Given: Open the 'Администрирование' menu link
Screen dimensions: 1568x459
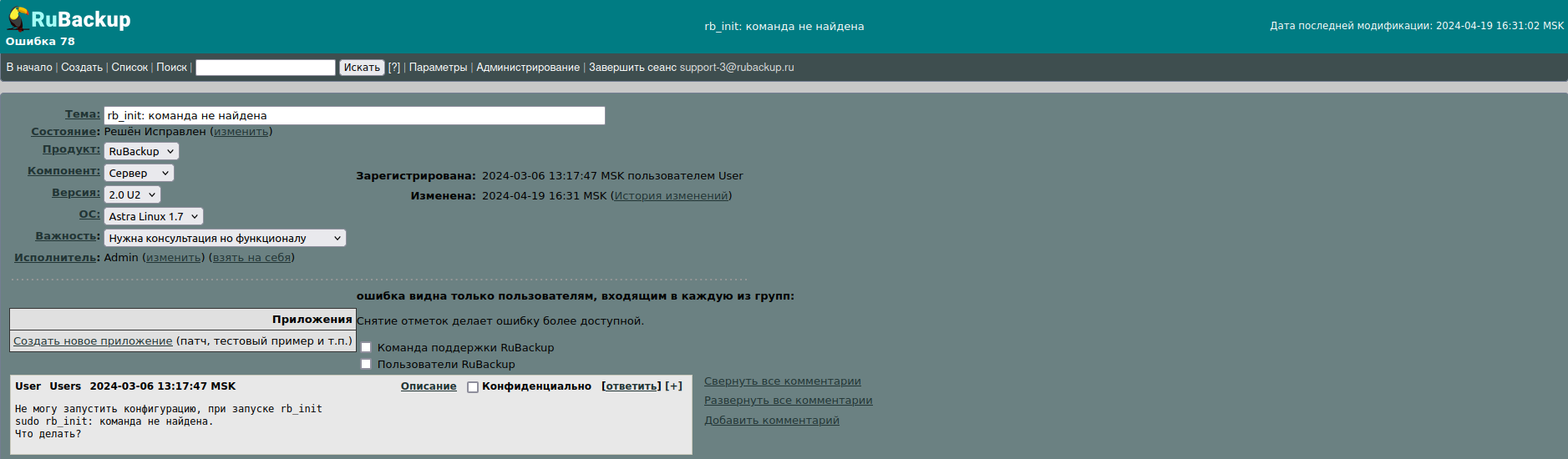Looking at the screenshot, I should click(528, 68).
